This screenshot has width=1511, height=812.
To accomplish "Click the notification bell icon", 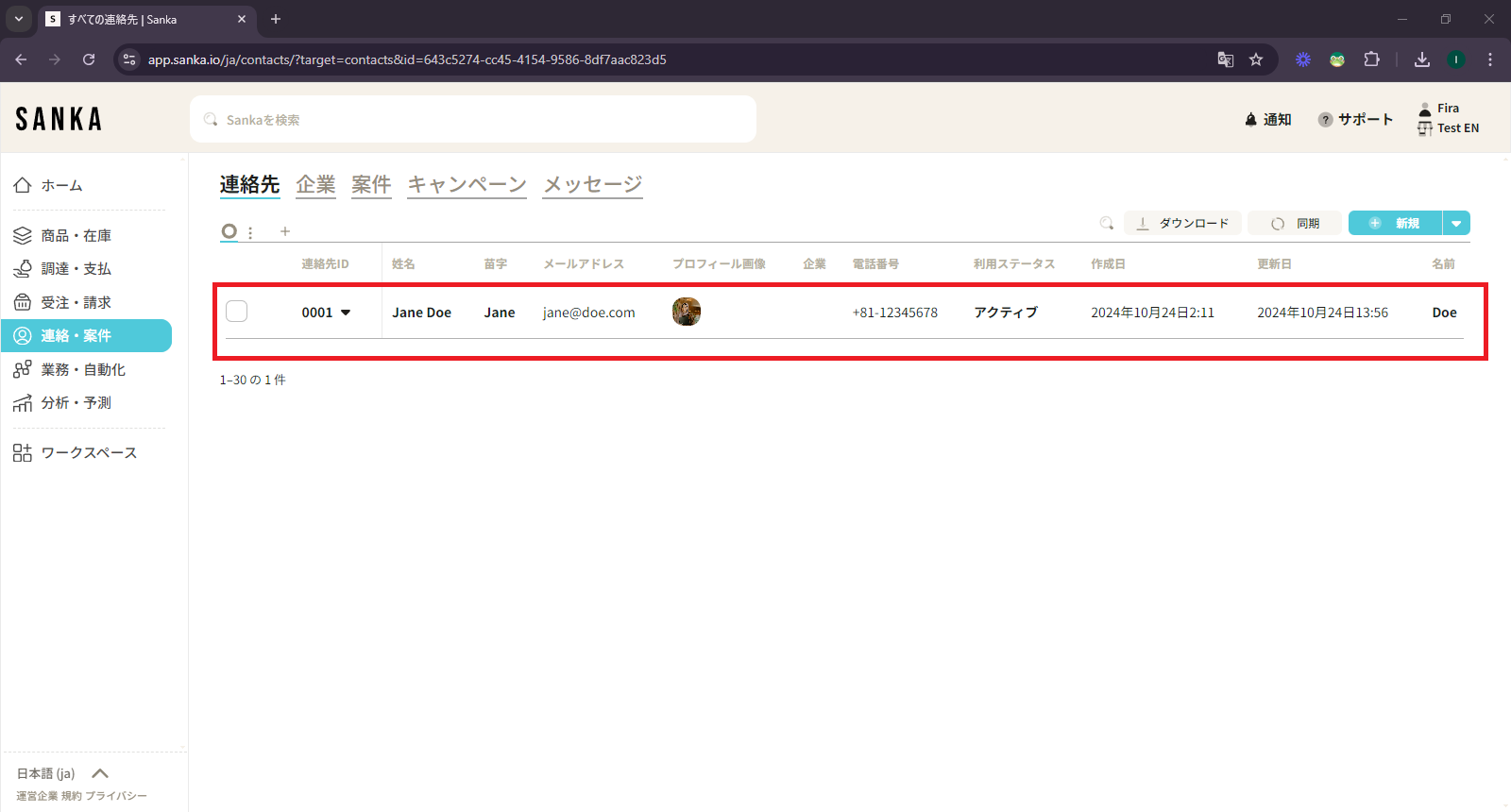I will (1251, 120).
